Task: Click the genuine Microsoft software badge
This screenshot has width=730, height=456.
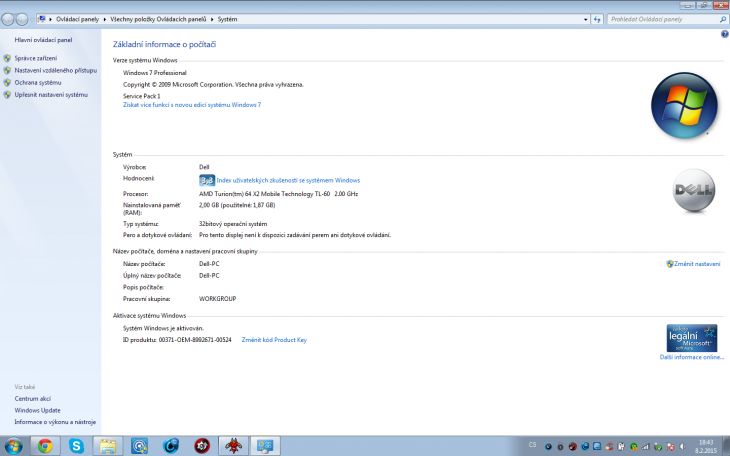Action: coord(691,338)
